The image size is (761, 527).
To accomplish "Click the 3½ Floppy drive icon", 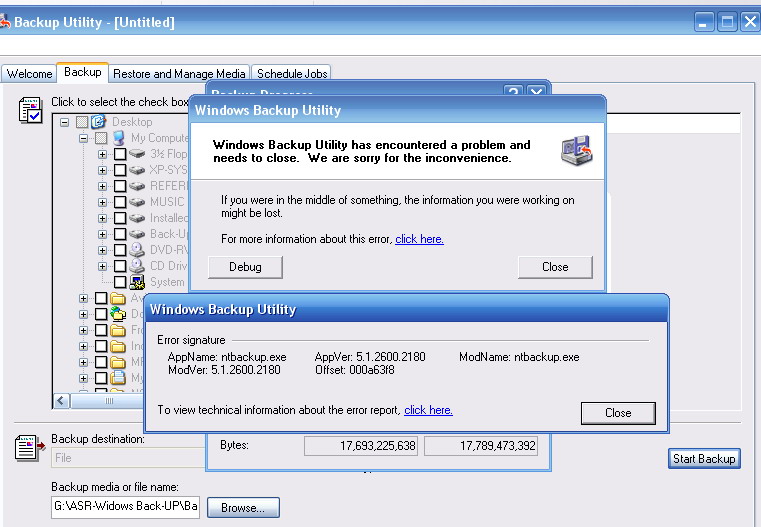I will [137, 154].
